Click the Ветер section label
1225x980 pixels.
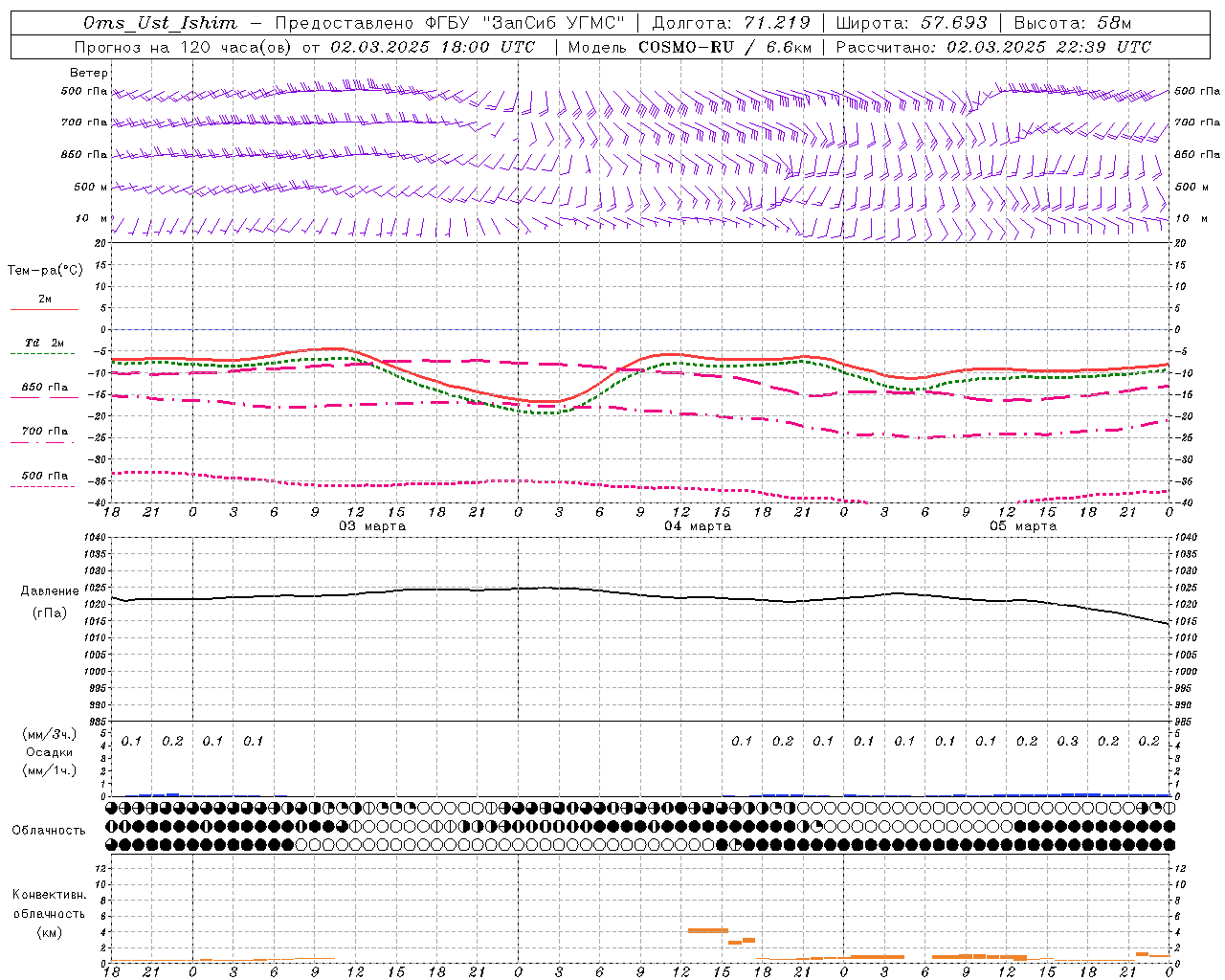point(89,73)
